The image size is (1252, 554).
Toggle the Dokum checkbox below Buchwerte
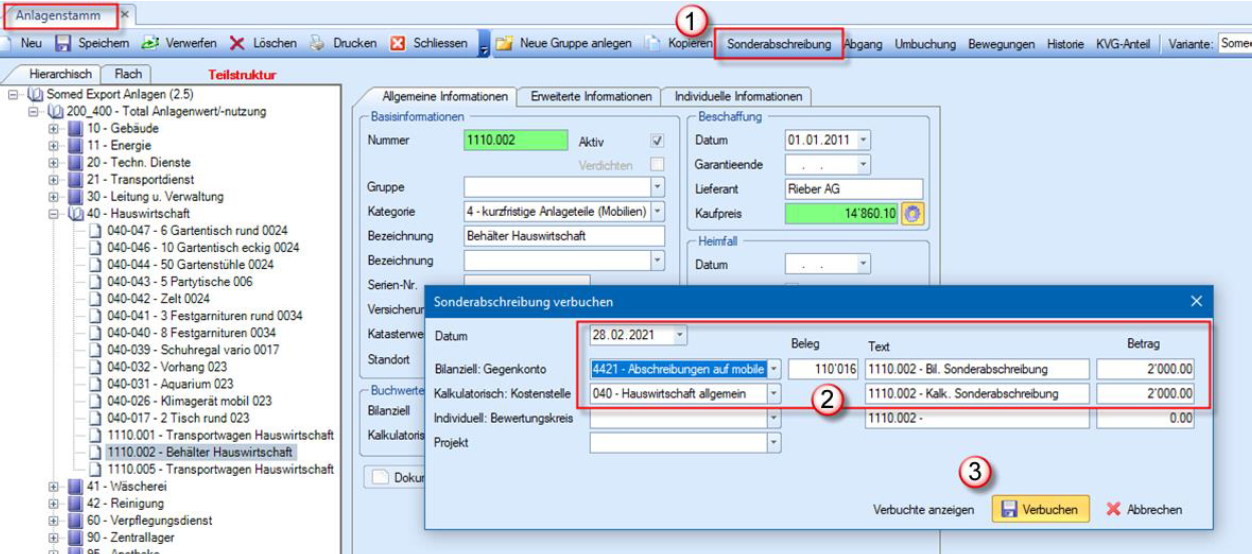(380, 477)
